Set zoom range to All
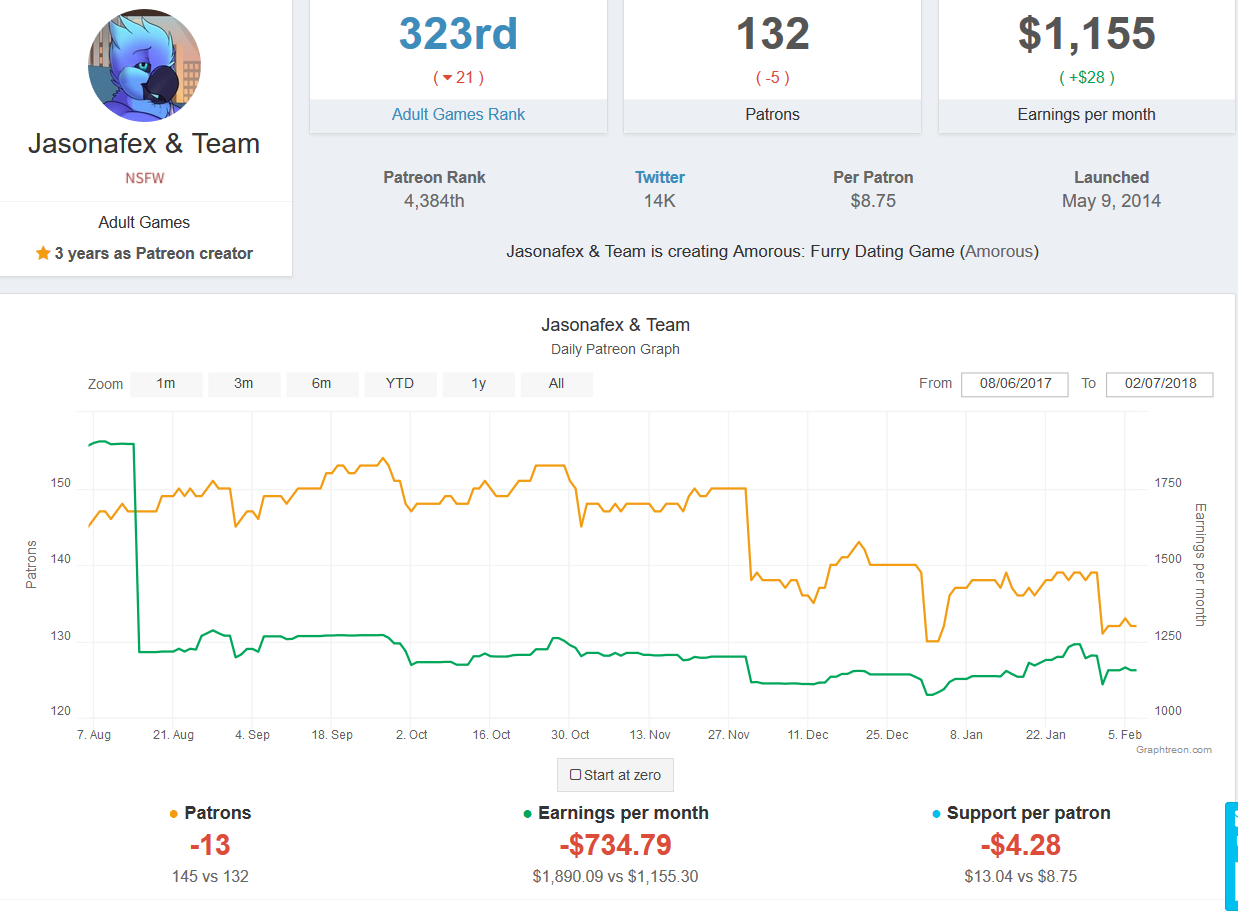Image resolution: width=1238 pixels, height=911 pixels. [557, 384]
